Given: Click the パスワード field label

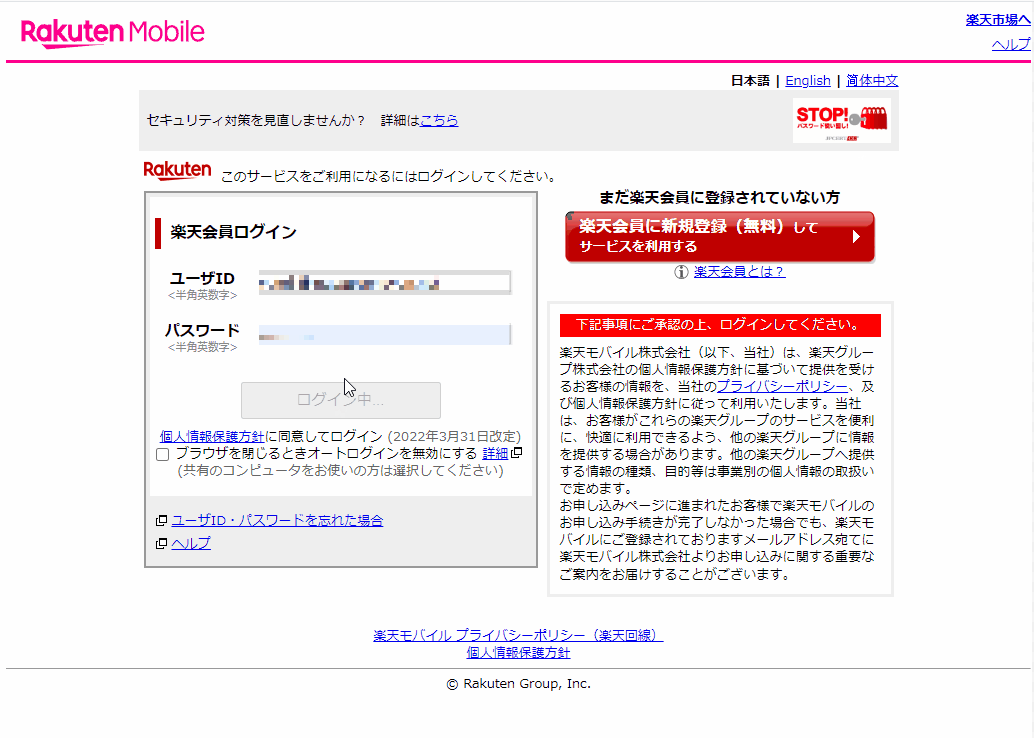Looking at the screenshot, I should click(202, 330).
